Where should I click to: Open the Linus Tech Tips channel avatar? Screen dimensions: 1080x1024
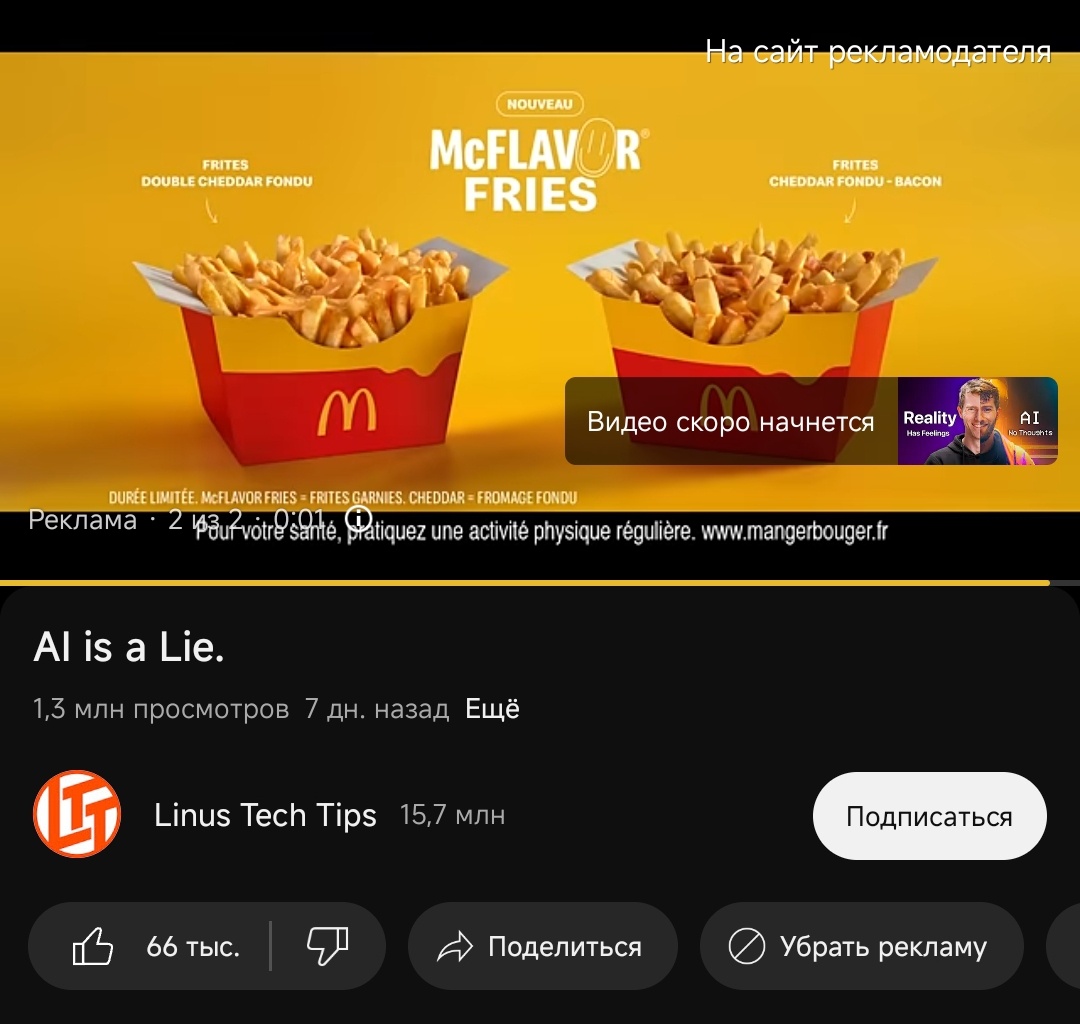[x=77, y=814]
